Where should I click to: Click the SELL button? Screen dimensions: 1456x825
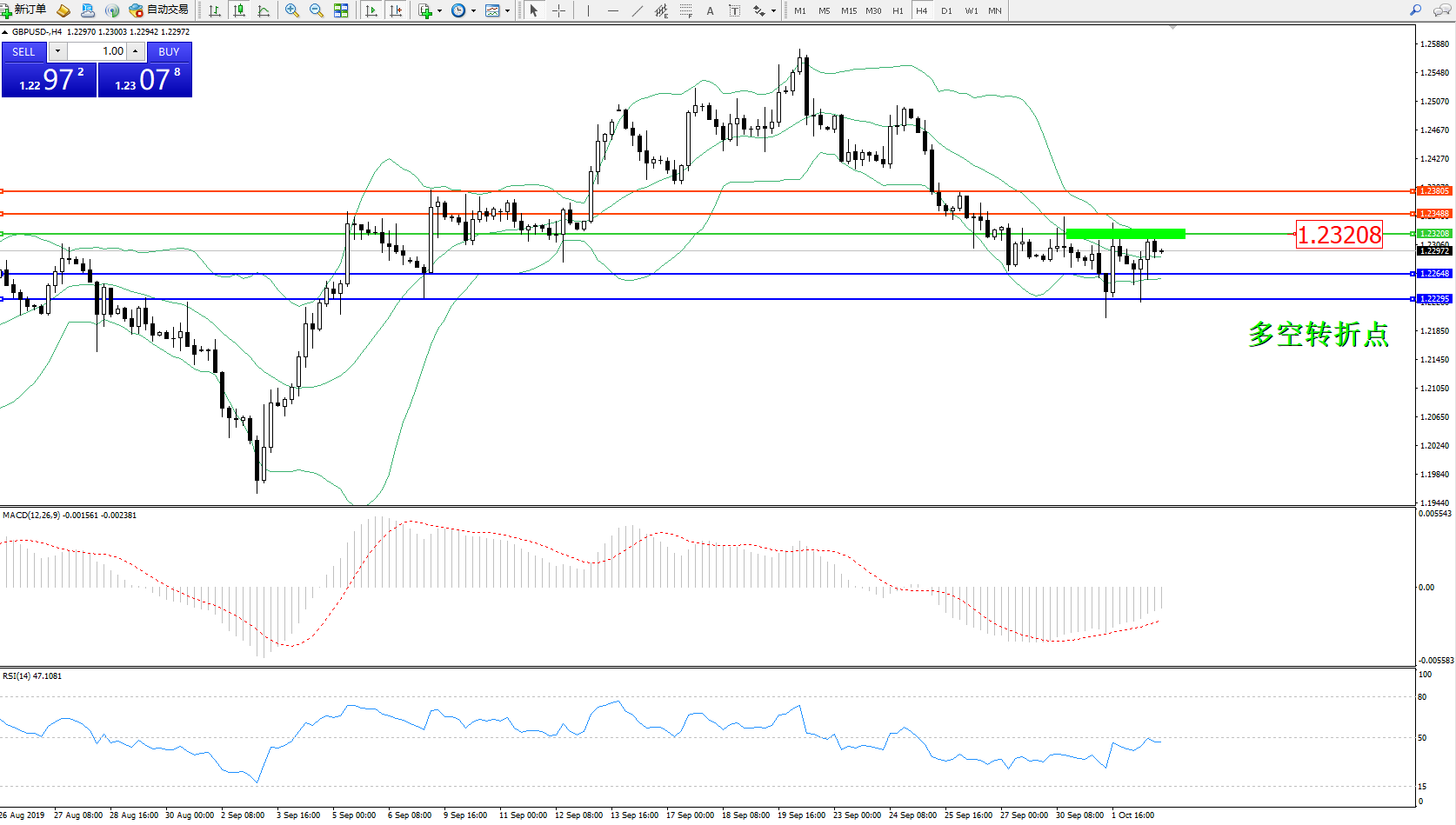23,52
